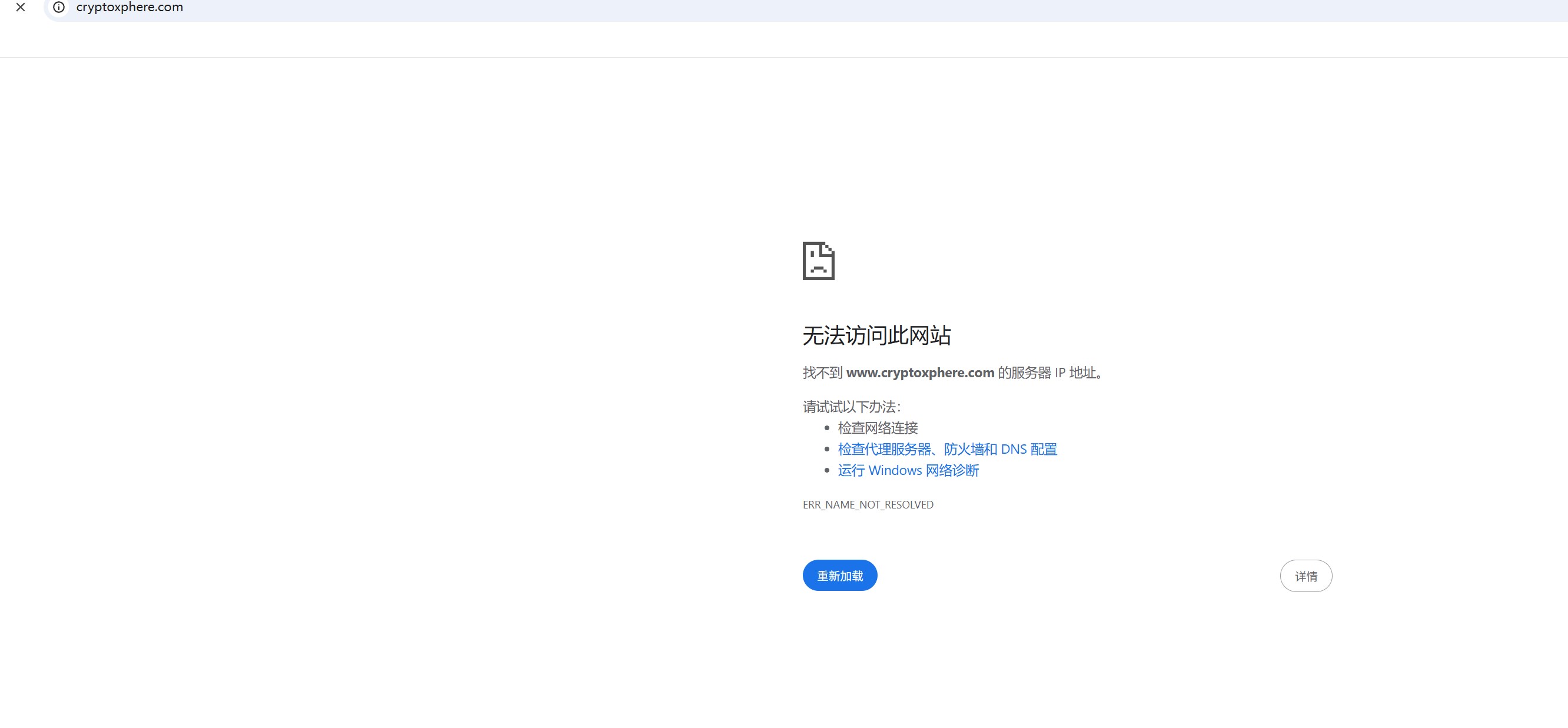Click the X stop-loading icon
Viewport: 1568px width, 728px height.
pyautogui.click(x=21, y=7)
